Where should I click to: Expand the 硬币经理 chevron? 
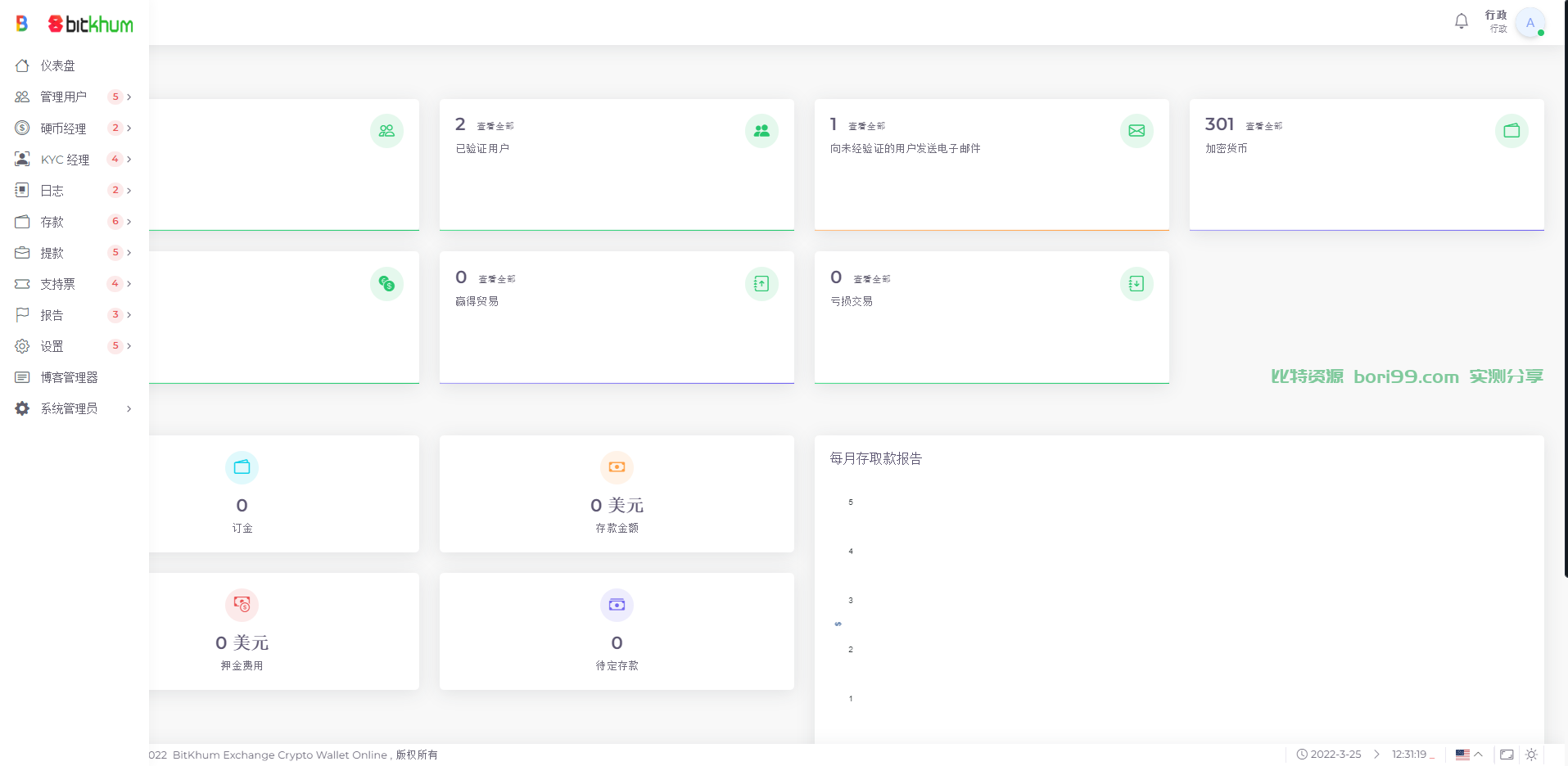point(129,128)
